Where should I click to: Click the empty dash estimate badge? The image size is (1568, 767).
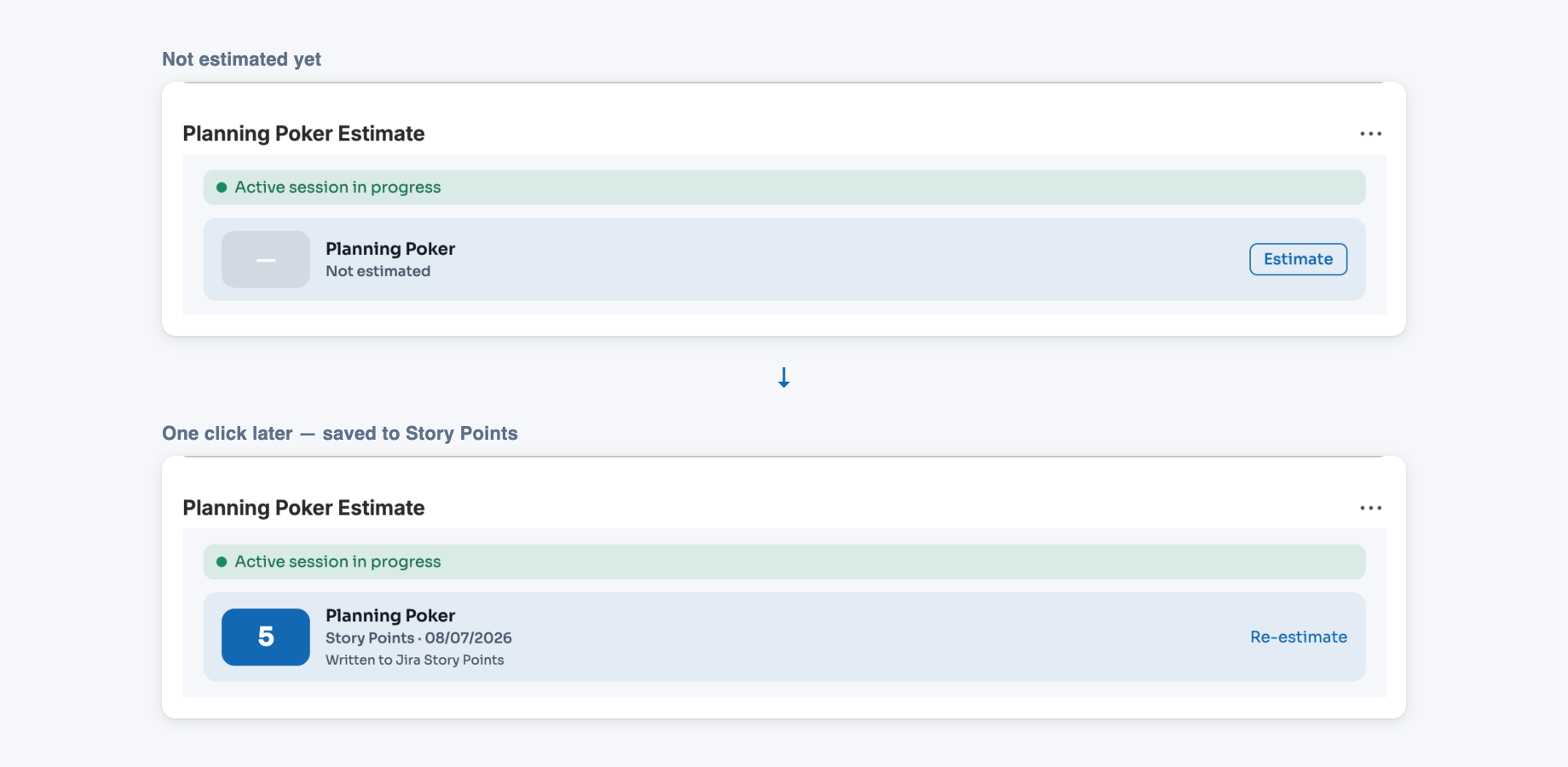click(266, 259)
